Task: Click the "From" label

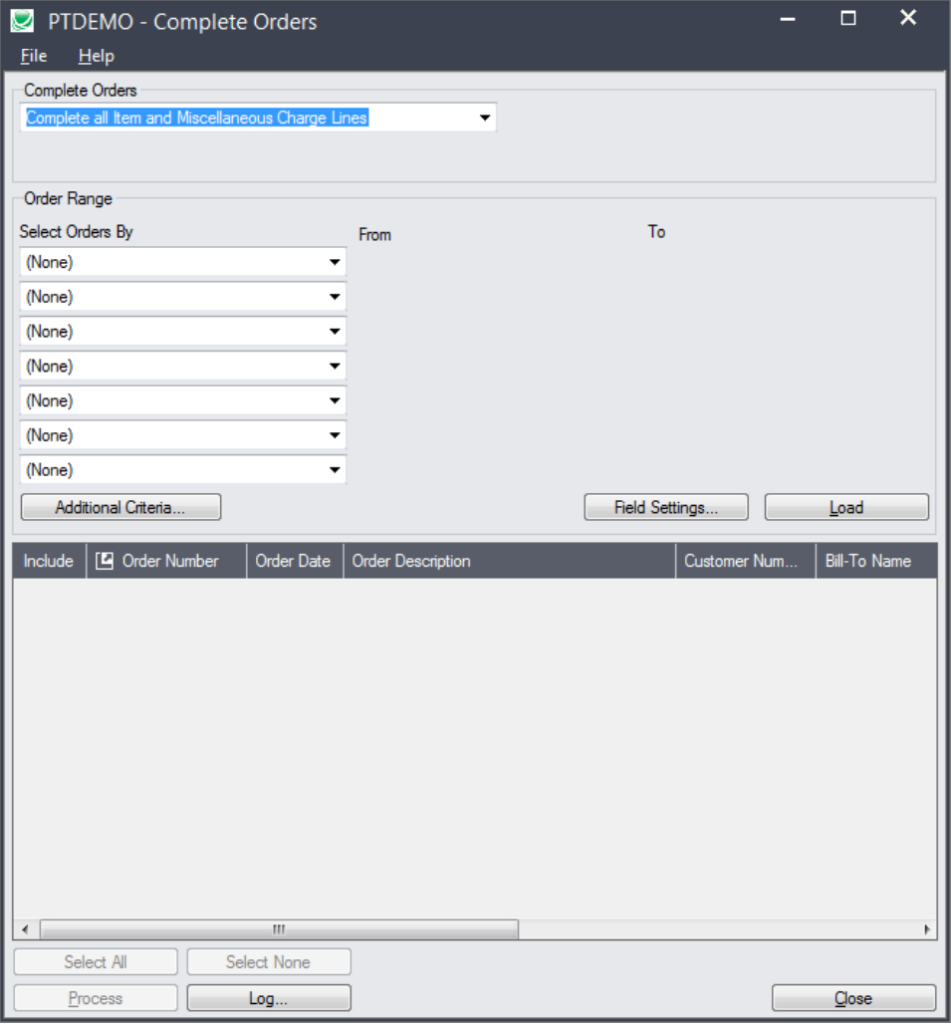Action: 375,234
